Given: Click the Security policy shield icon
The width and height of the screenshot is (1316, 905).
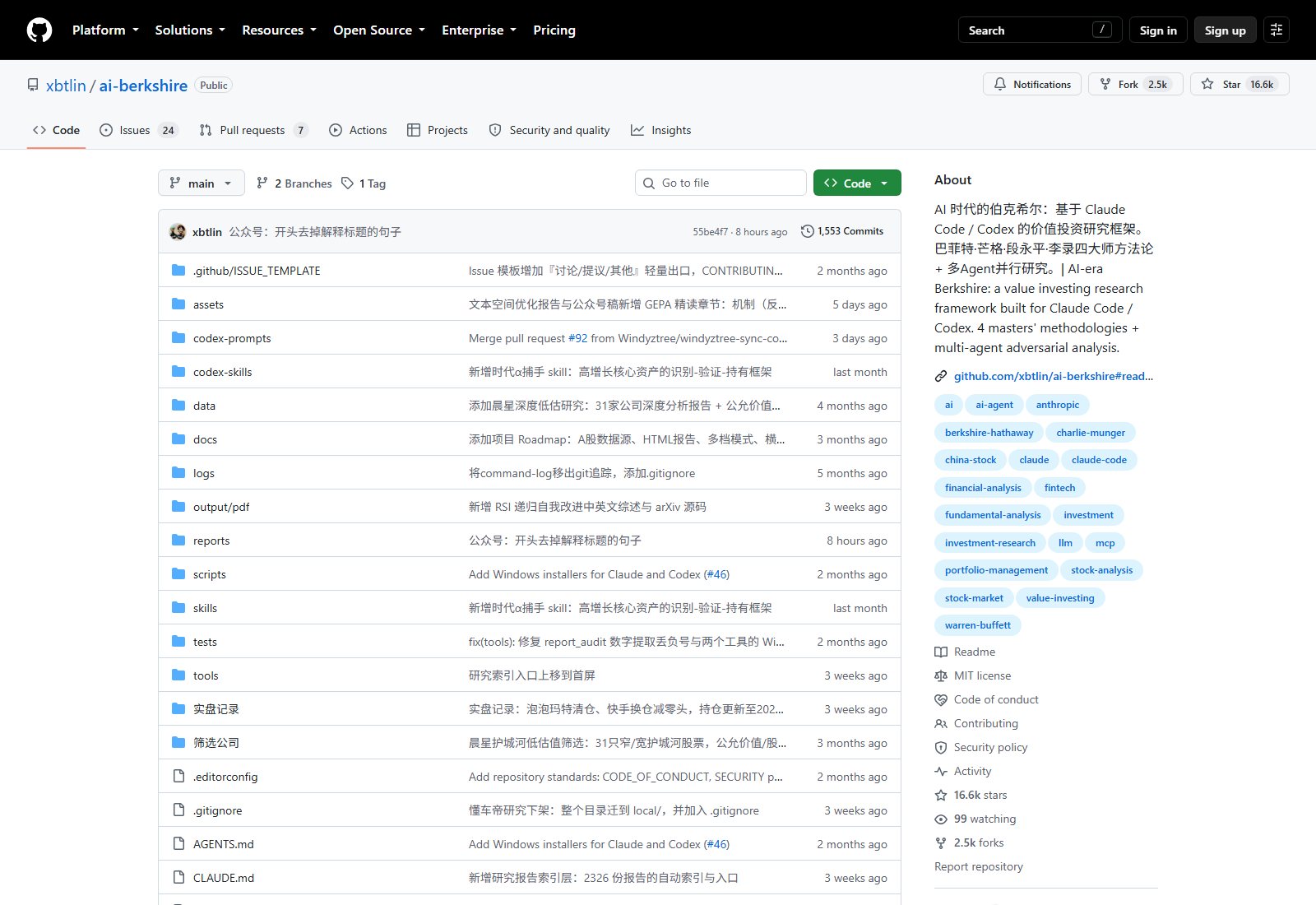Looking at the screenshot, I should pyautogui.click(x=941, y=747).
